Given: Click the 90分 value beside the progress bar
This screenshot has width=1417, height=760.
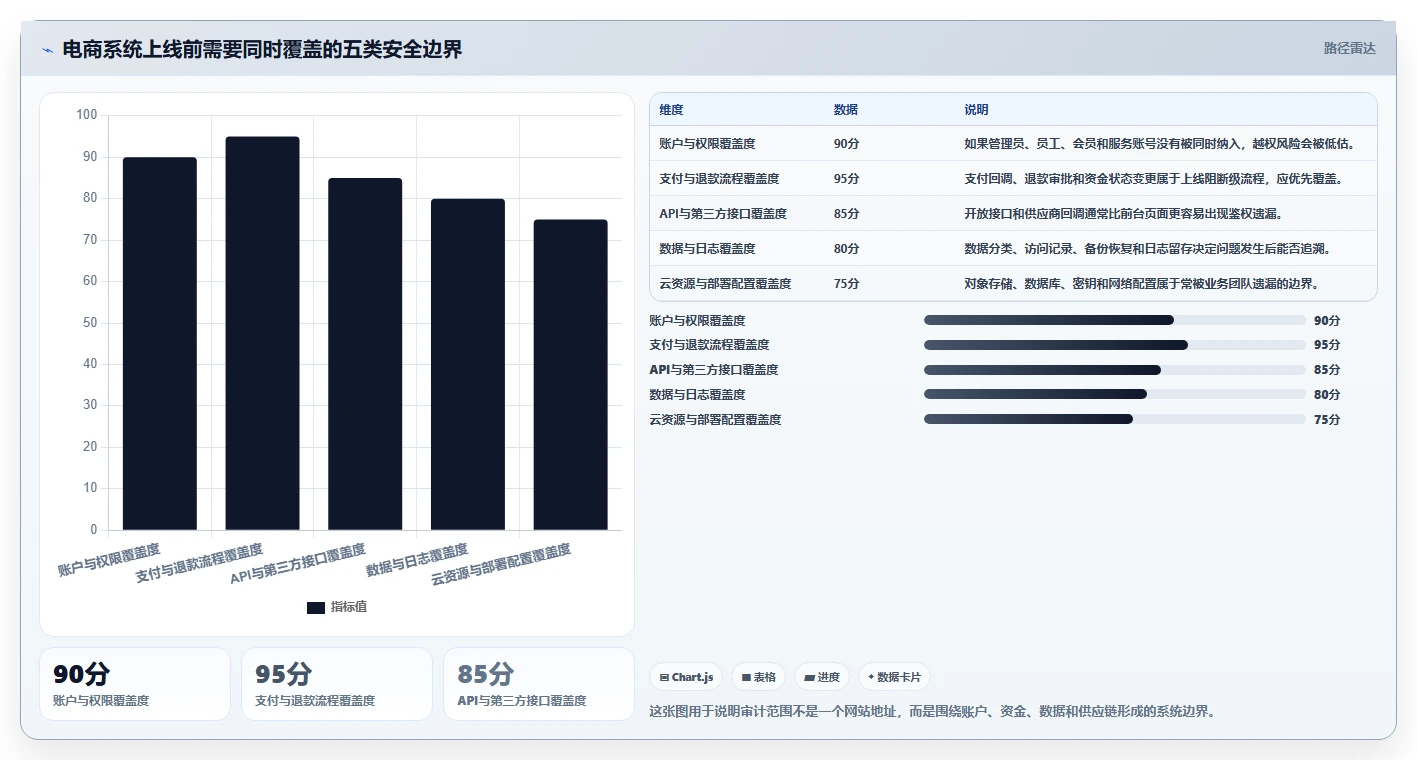Looking at the screenshot, I should click(1327, 321).
